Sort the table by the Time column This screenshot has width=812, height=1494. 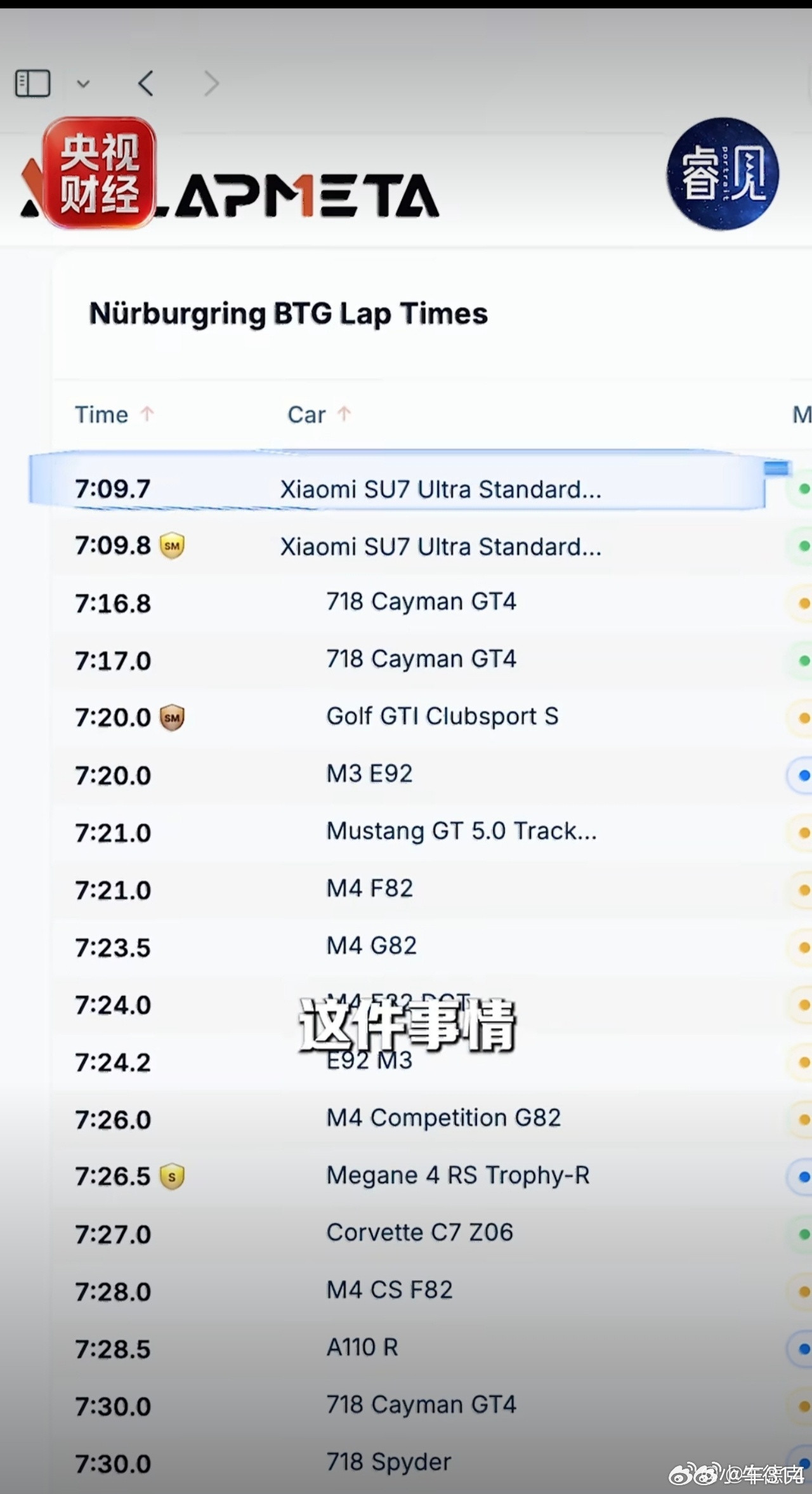tap(114, 414)
